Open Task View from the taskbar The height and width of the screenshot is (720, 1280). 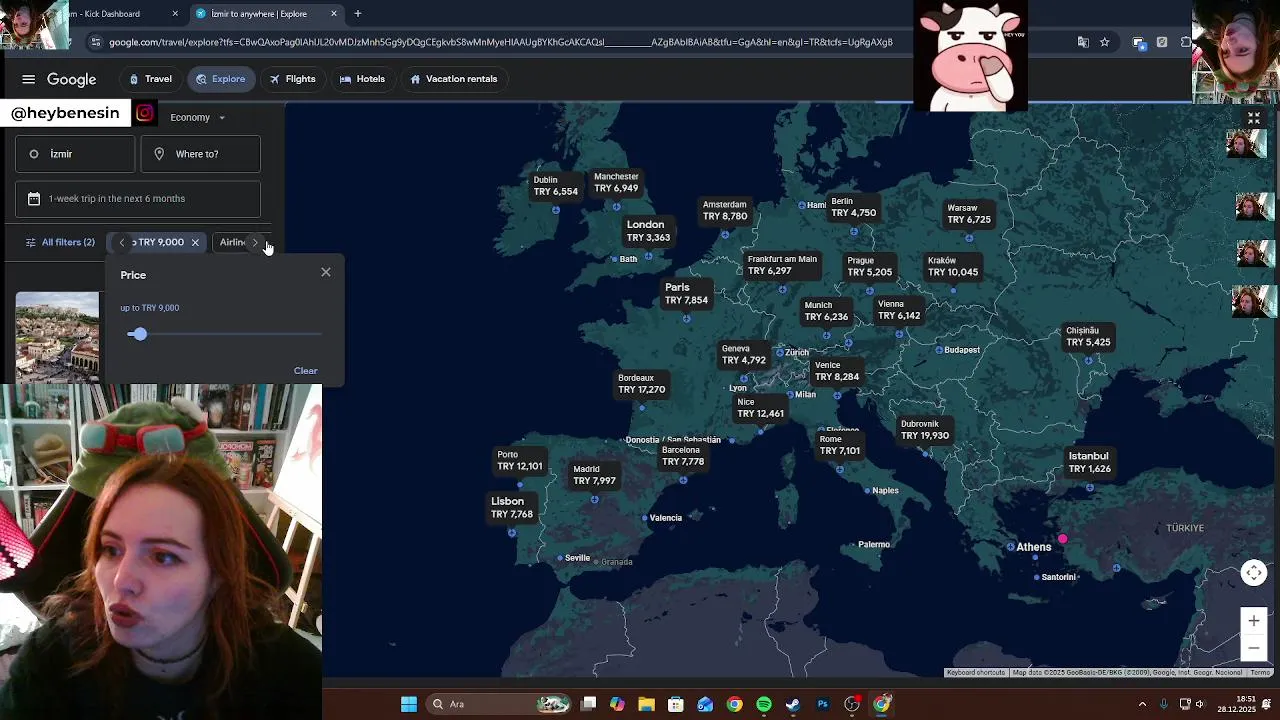tap(589, 704)
